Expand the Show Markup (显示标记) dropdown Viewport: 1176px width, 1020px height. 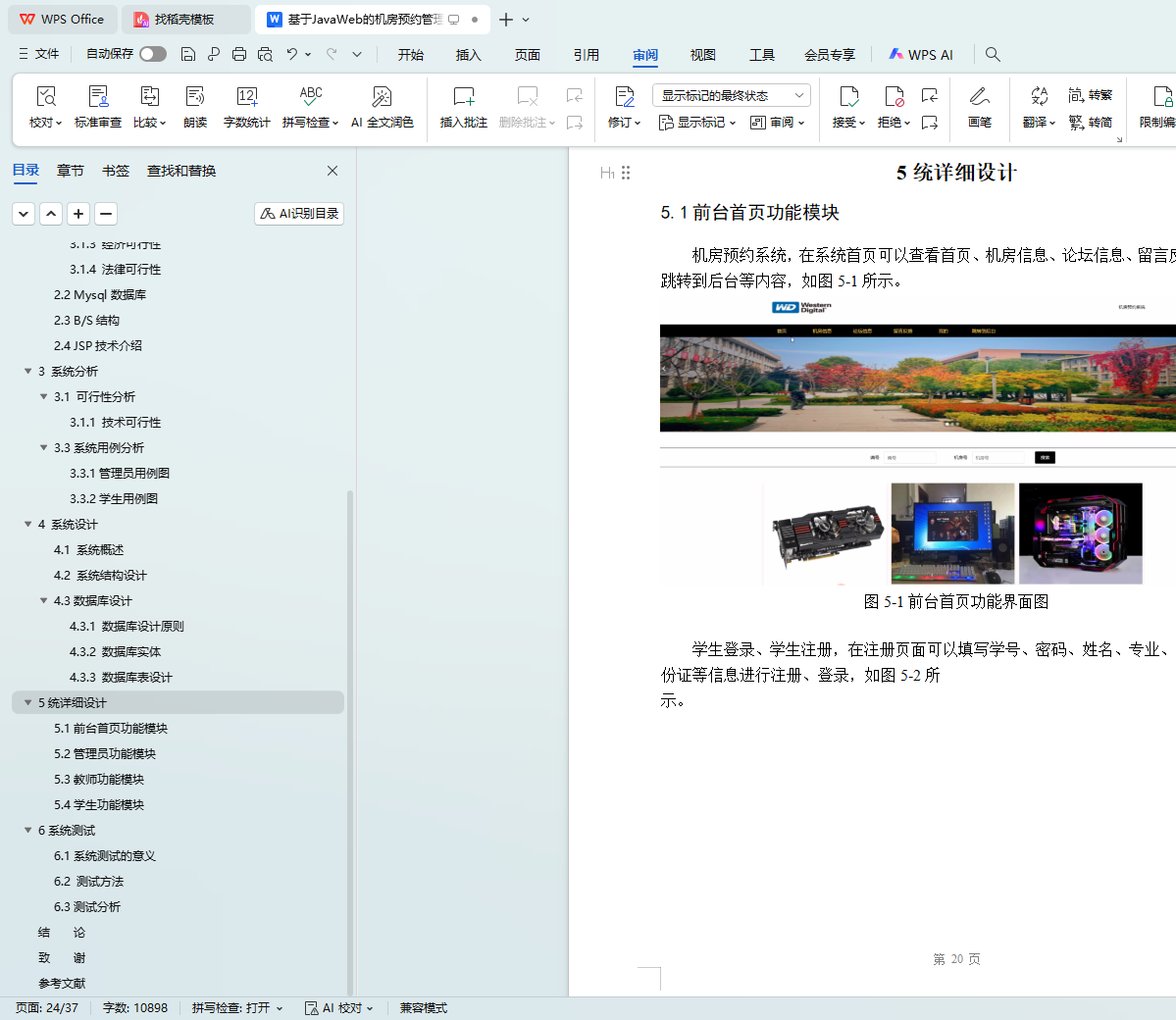[x=697, y=123]
